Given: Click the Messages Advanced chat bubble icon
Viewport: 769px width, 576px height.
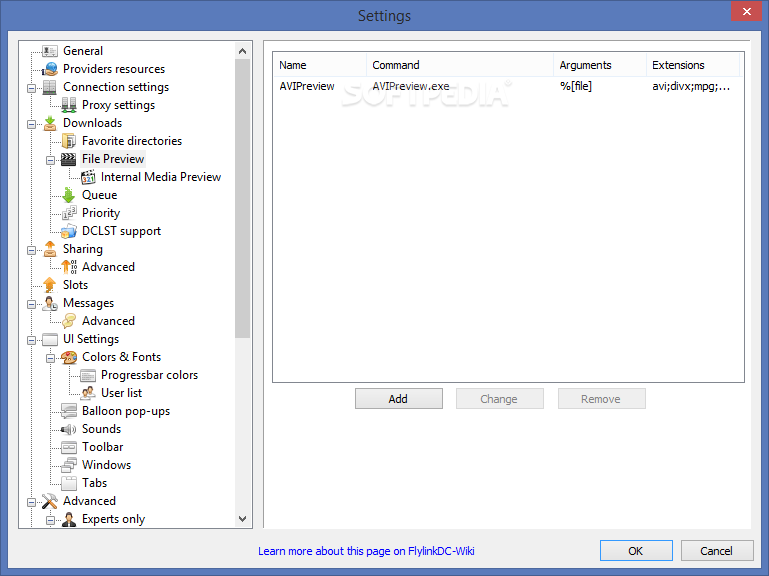Looking at the screenshot, I should [x=69, y=321].
